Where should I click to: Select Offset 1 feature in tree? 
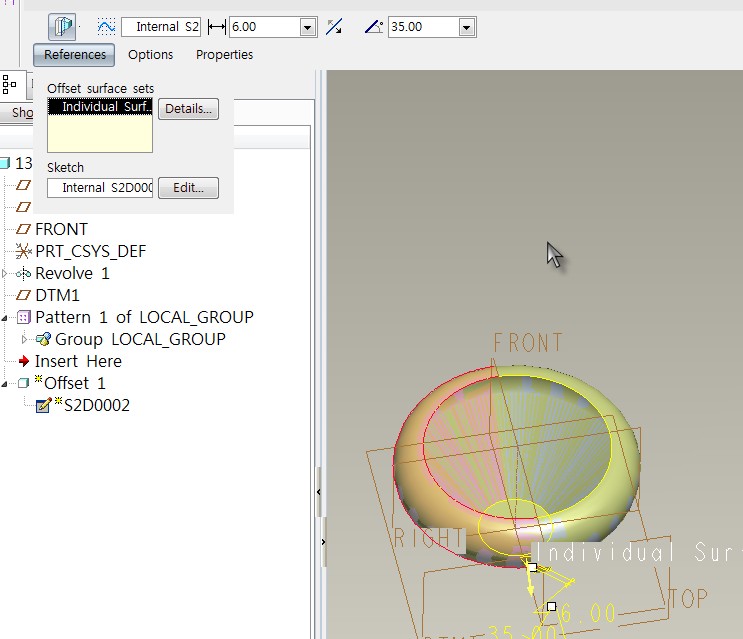74,383
